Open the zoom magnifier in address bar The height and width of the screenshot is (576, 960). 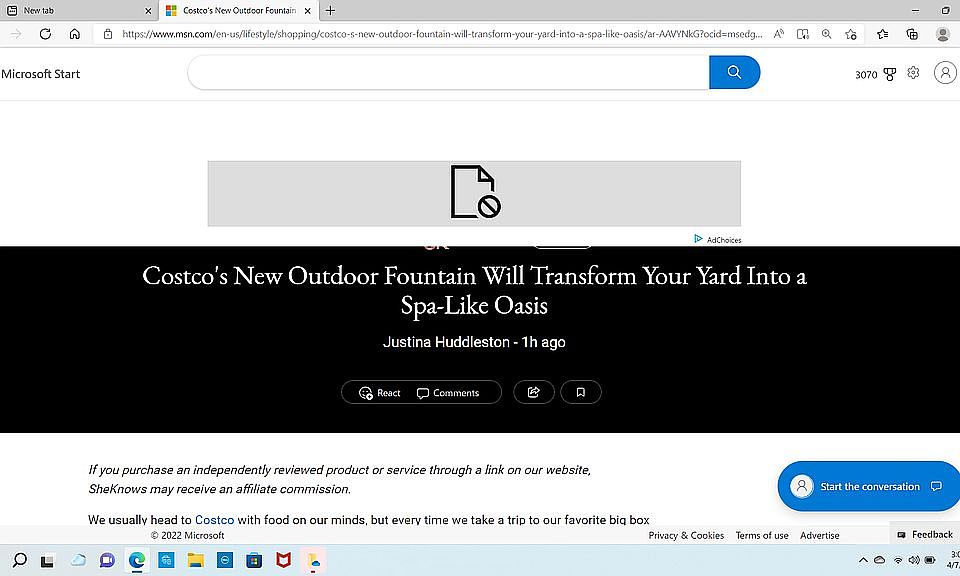pos(827,34)
